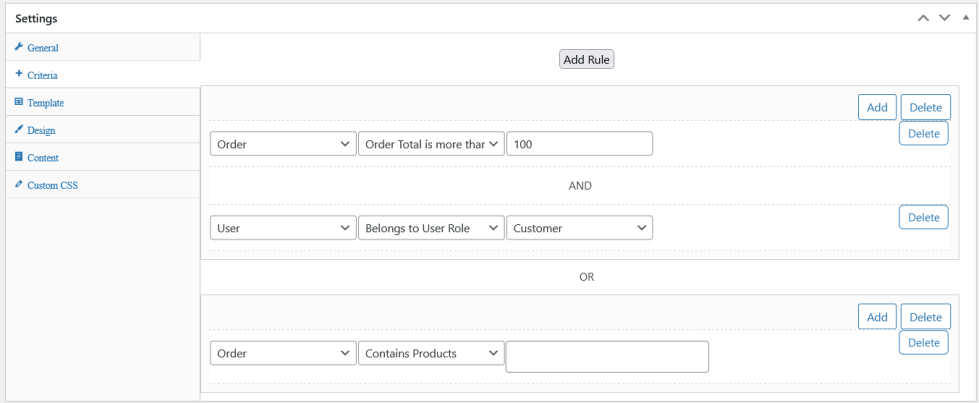This screenshot has height=403, width=979.
Task: Expand the 'Contains Products' dropdown
Action: (x=430, y=353)
